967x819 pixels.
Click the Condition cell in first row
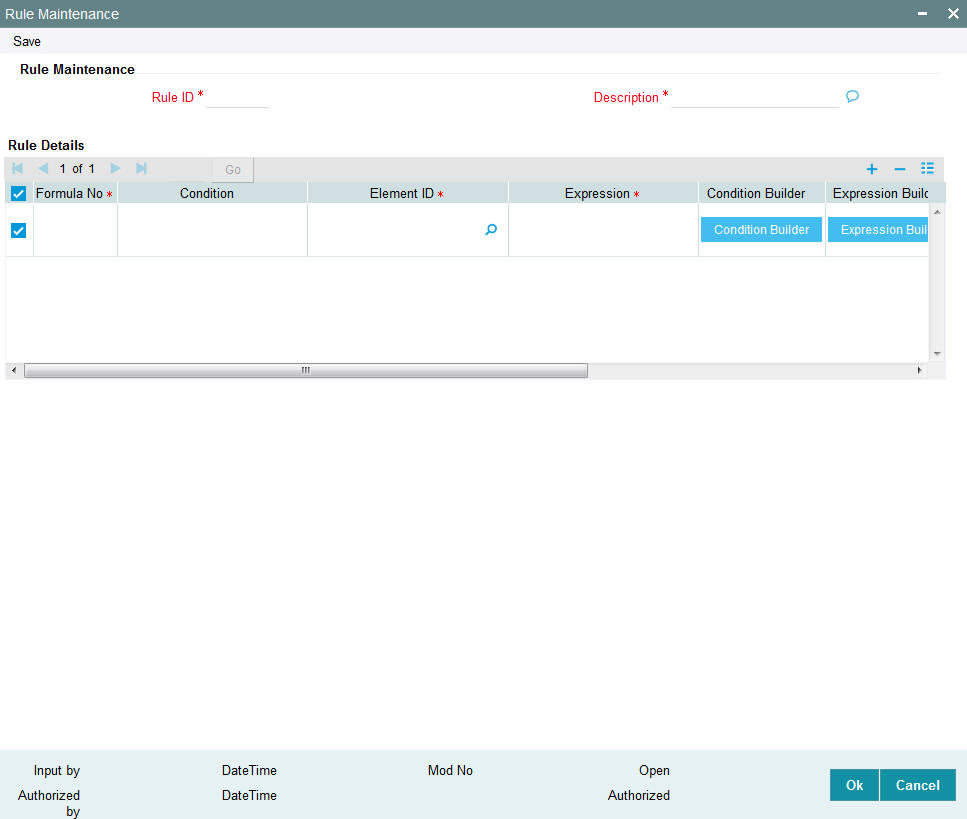click(x=212, y=229)
